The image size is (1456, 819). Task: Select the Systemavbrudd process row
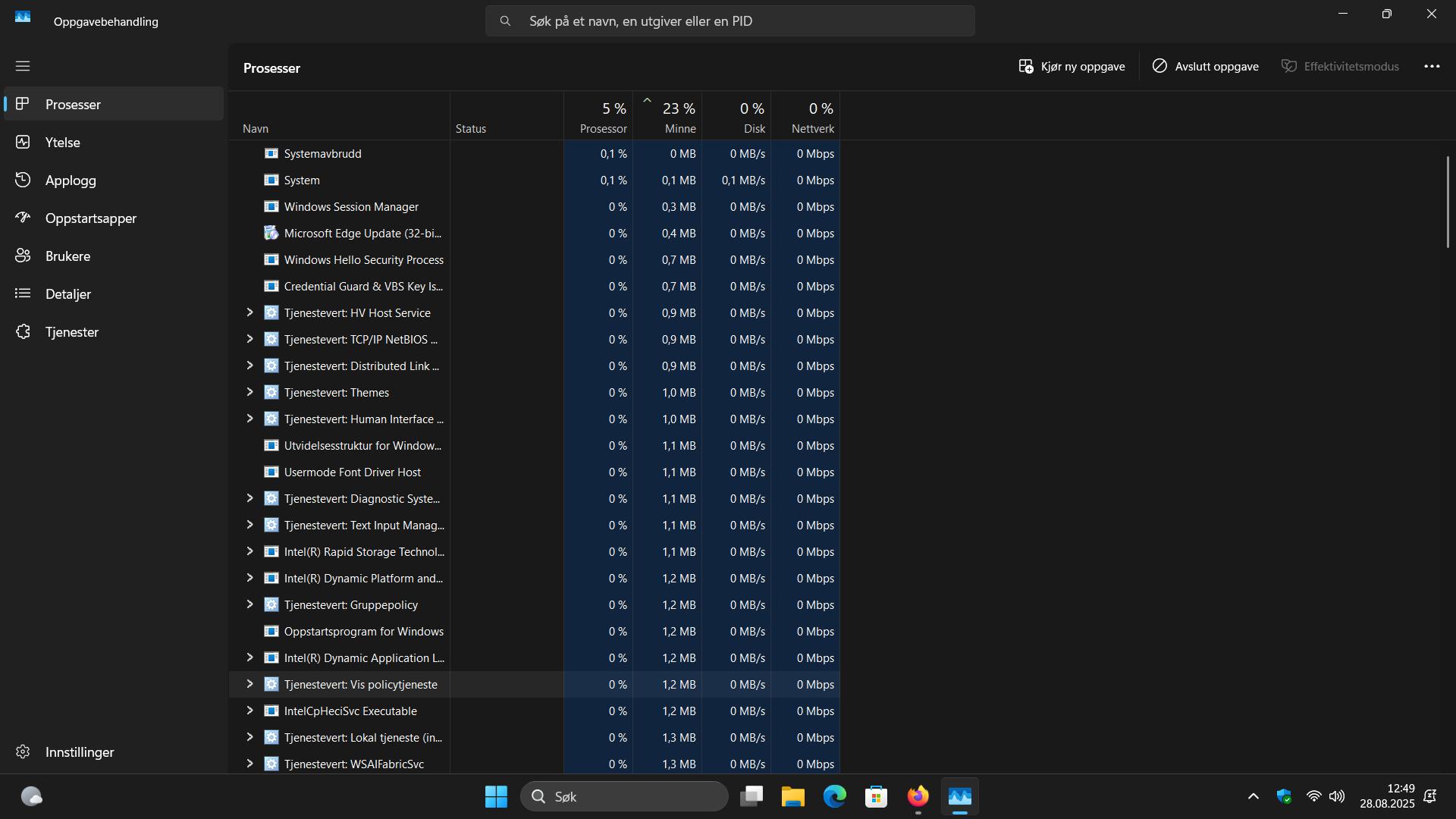click(x=534, y=153)
